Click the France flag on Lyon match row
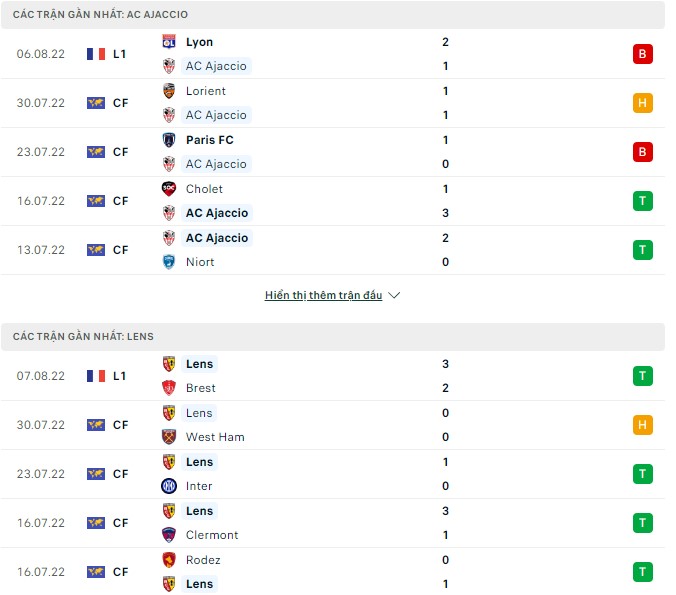This screenshot has height=595, width=676. coord(96,54)
